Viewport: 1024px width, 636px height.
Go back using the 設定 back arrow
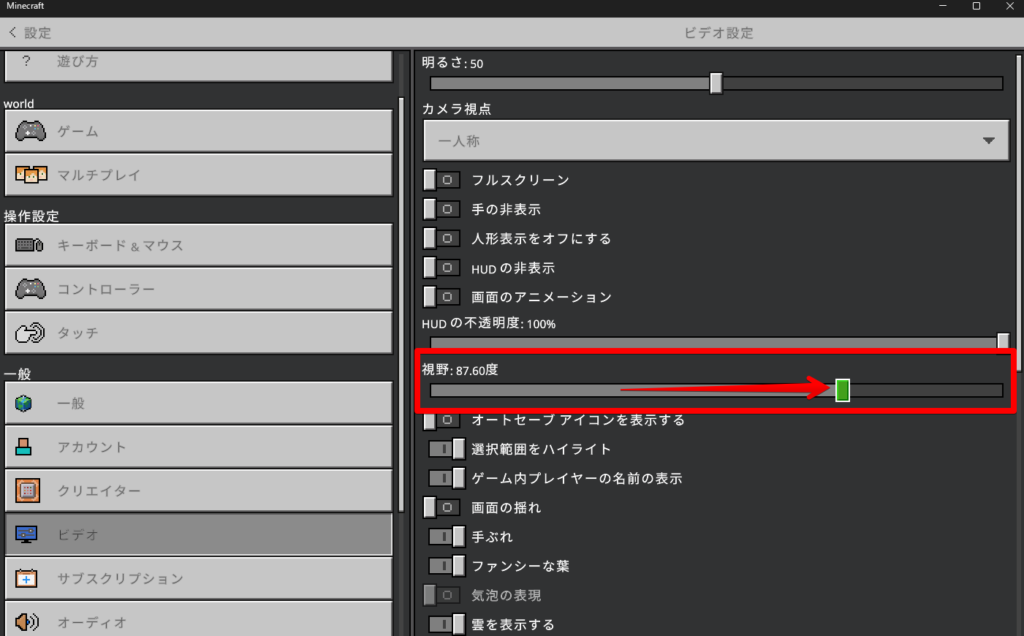pos(13,33)
